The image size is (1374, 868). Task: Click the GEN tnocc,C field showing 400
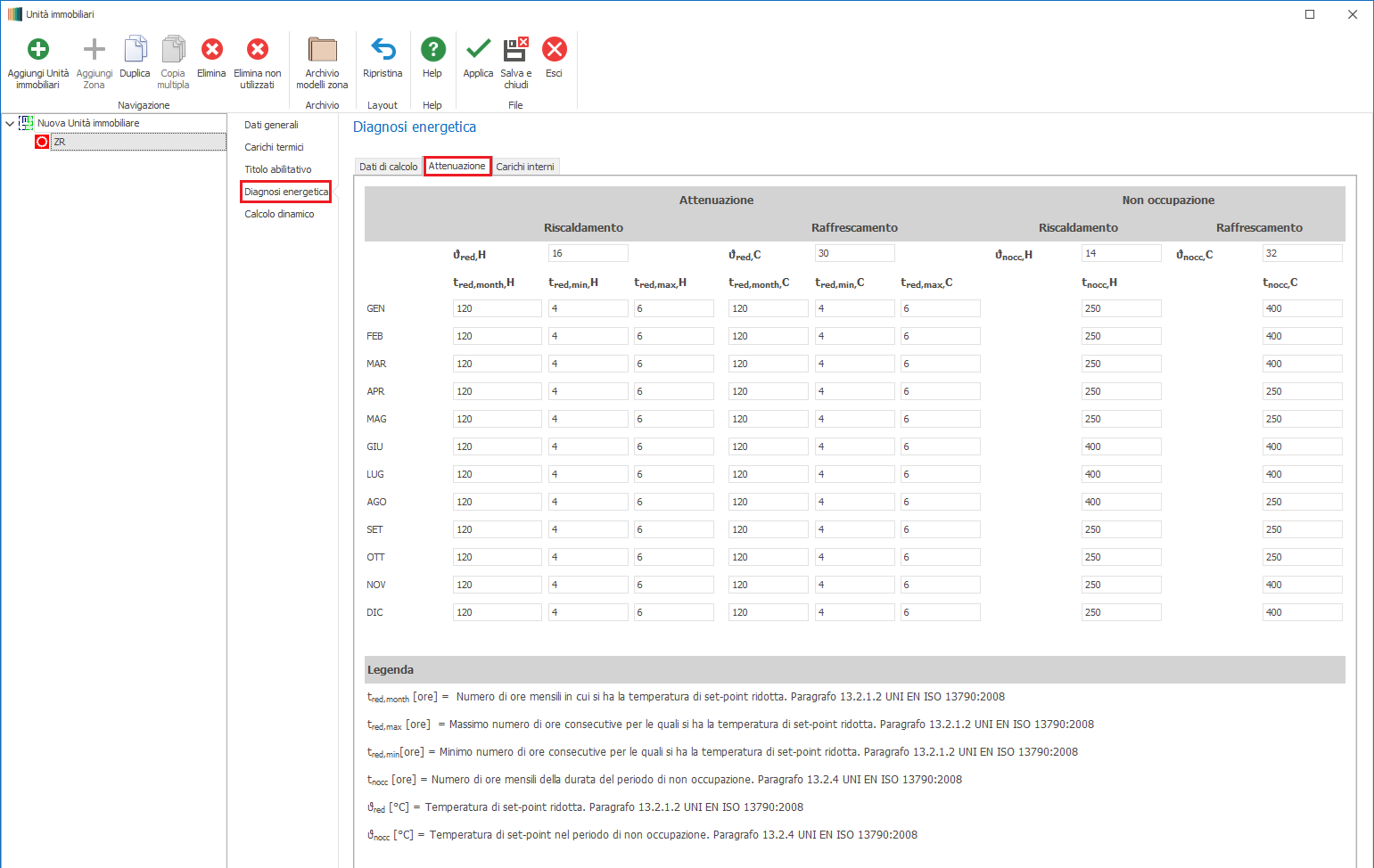(x=1301, y=309)
